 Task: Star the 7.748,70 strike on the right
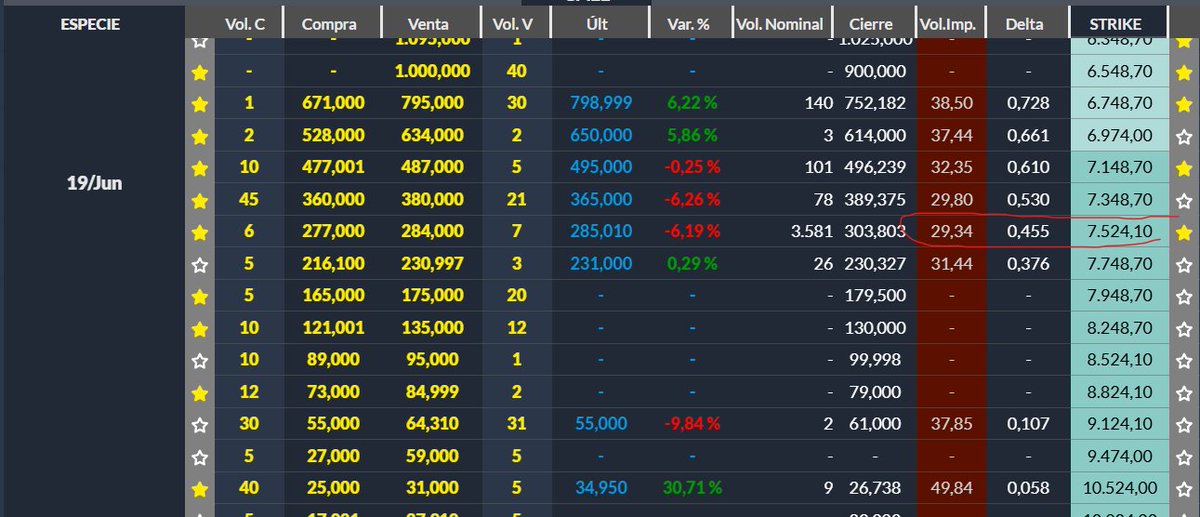[1184, 264]
